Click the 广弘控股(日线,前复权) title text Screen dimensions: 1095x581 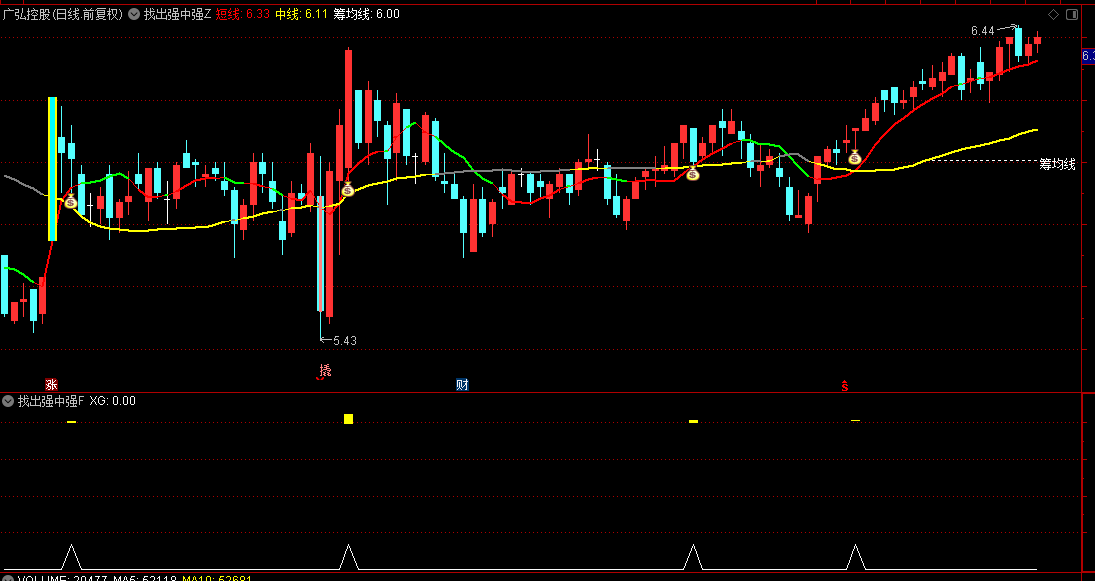click(63, 14)
